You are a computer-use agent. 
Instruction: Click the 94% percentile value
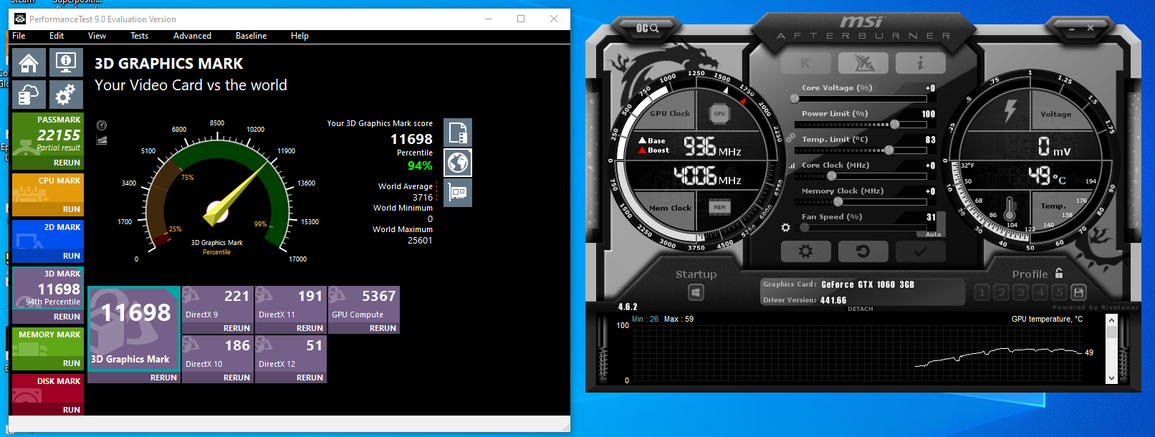420,166
